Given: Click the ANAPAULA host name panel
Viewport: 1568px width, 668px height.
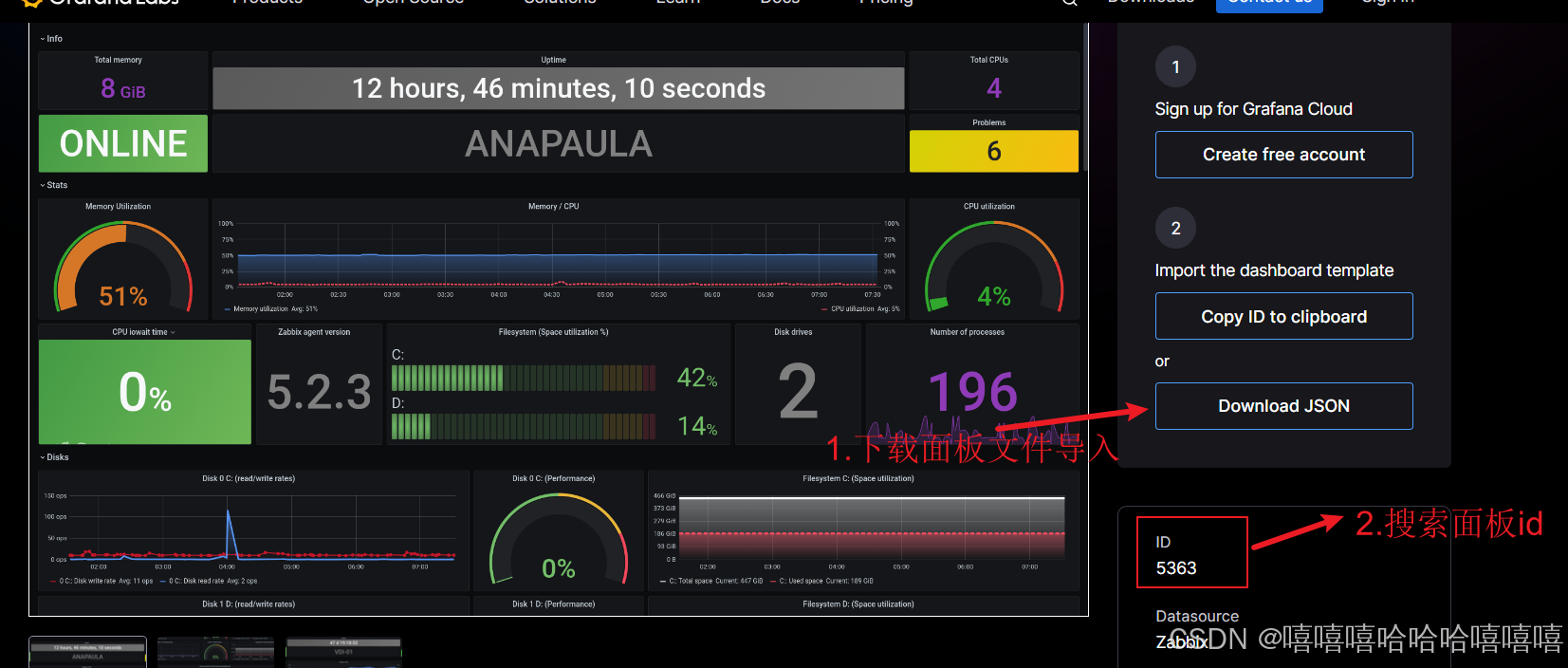Looking at the screenshot, I should [559, 144].
